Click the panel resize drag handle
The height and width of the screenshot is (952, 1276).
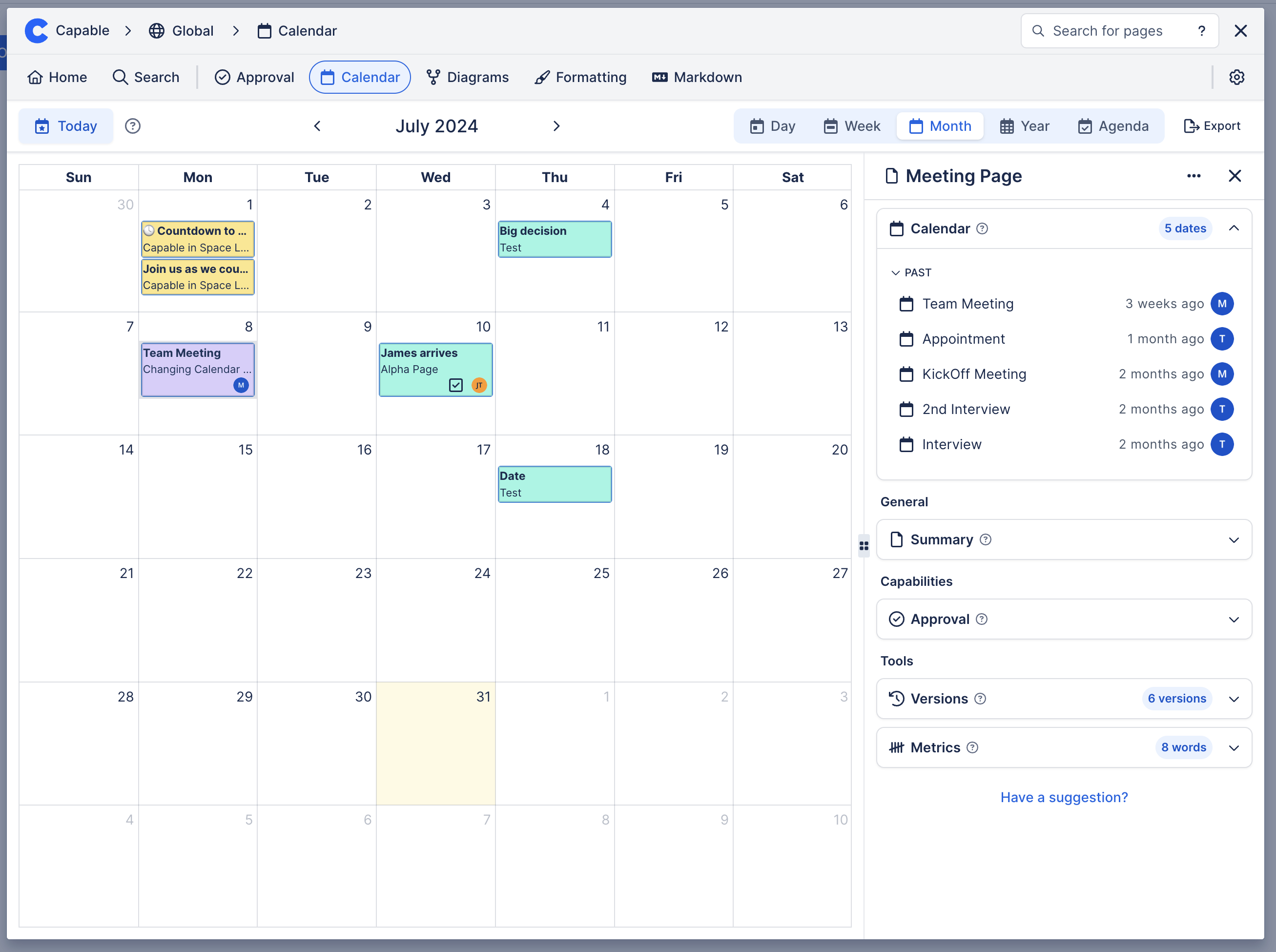point(863,545)
